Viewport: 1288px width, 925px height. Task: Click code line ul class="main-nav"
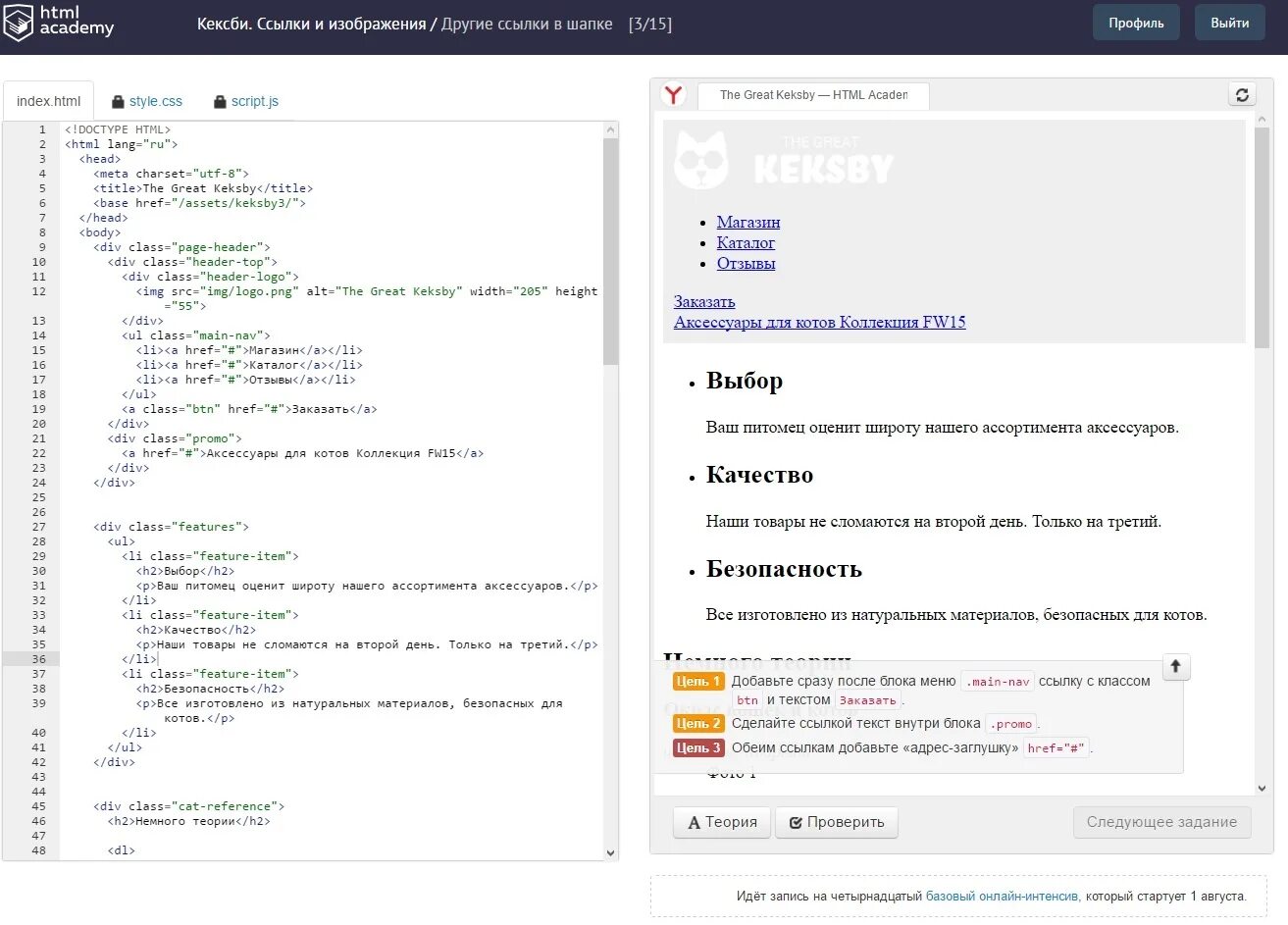click(196, 335)
